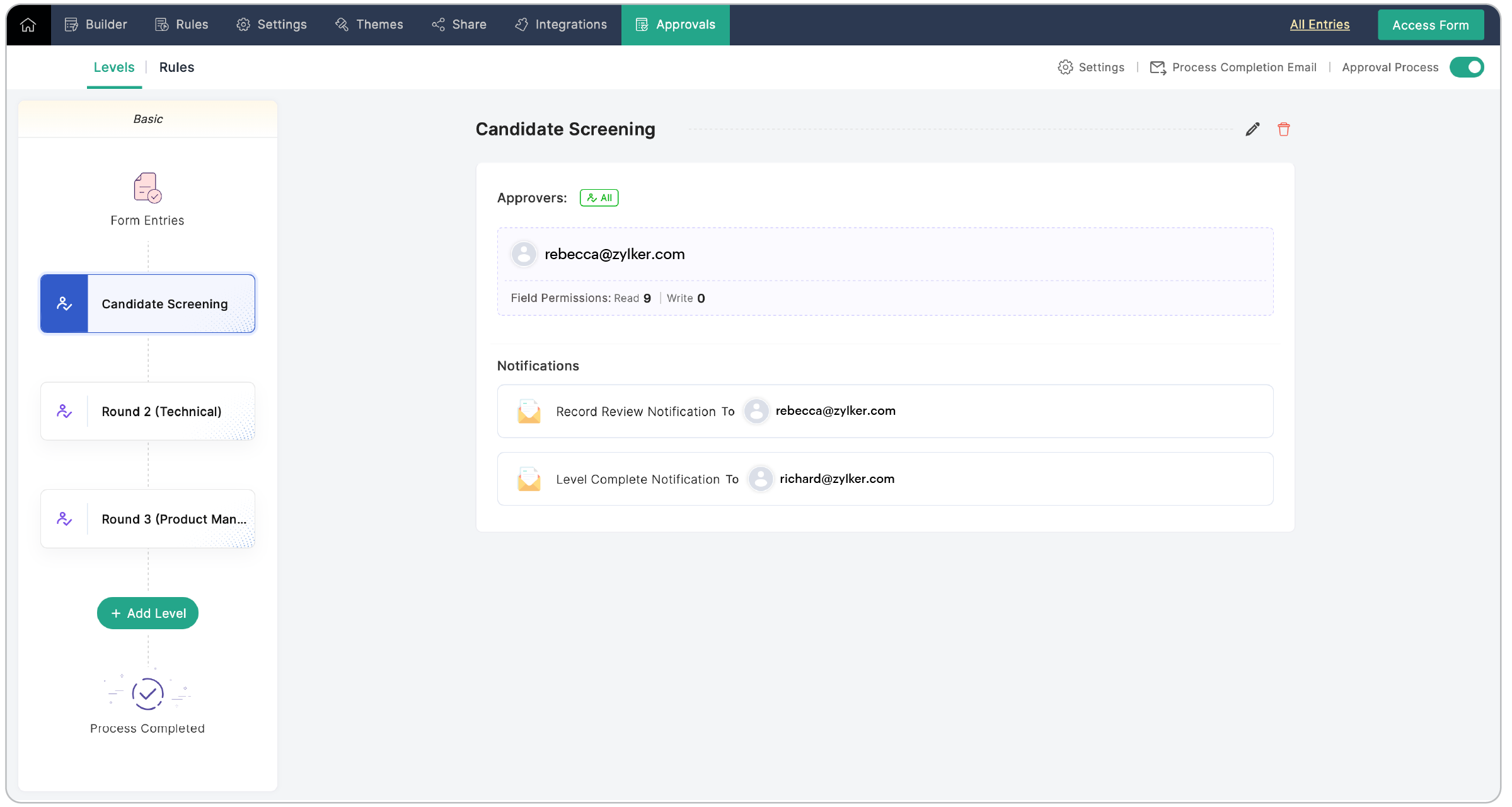This screenshot has height=807, width=1512.
Task: Click the Form Entries document icon
Action: click(147, 188)
